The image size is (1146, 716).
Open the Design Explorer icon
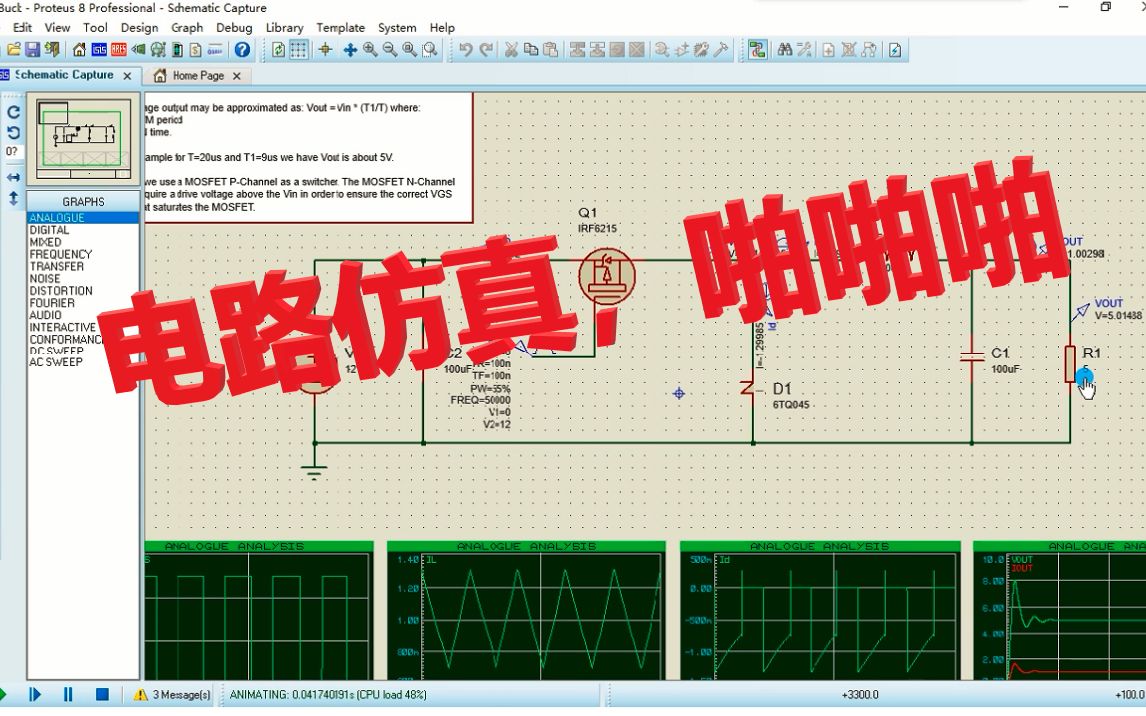[x=158, y=51]
